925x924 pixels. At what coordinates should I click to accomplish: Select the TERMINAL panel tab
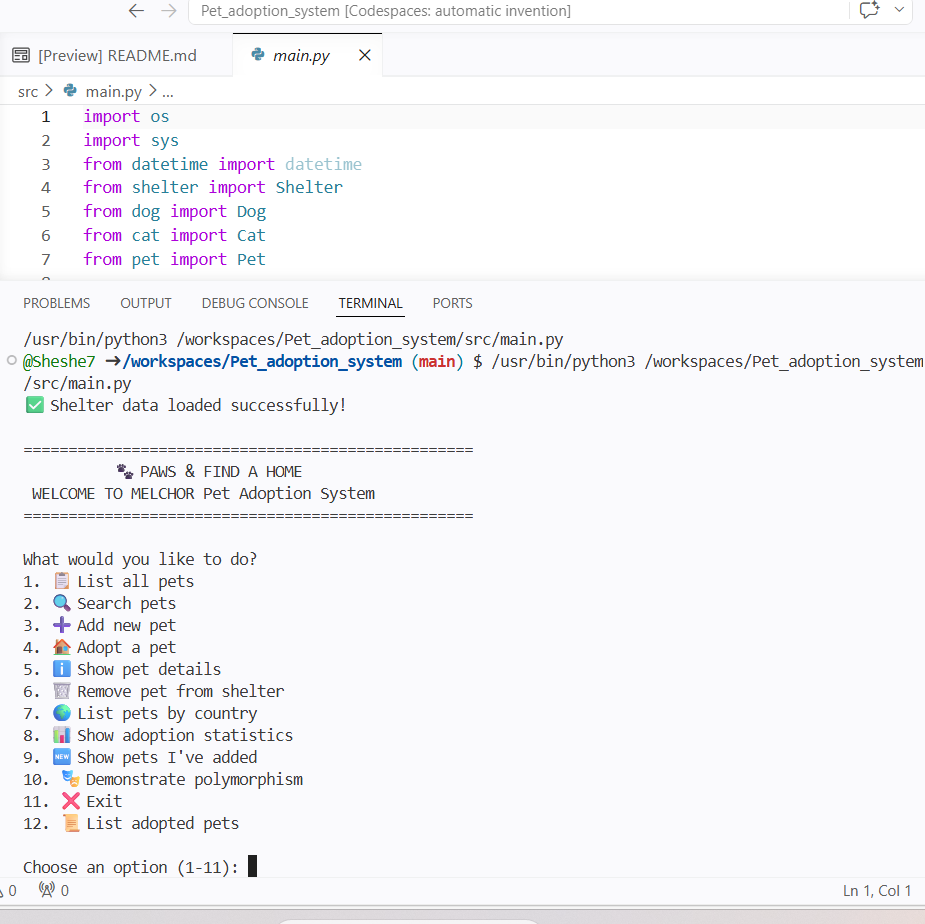370,303
